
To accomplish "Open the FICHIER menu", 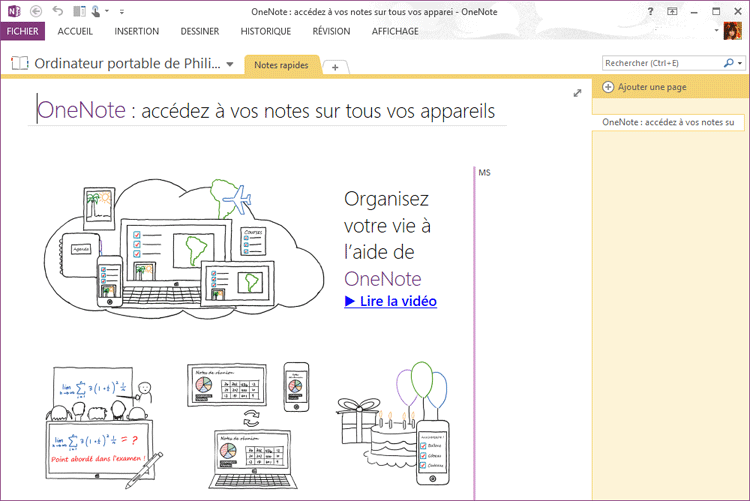I will coord(22,31).
